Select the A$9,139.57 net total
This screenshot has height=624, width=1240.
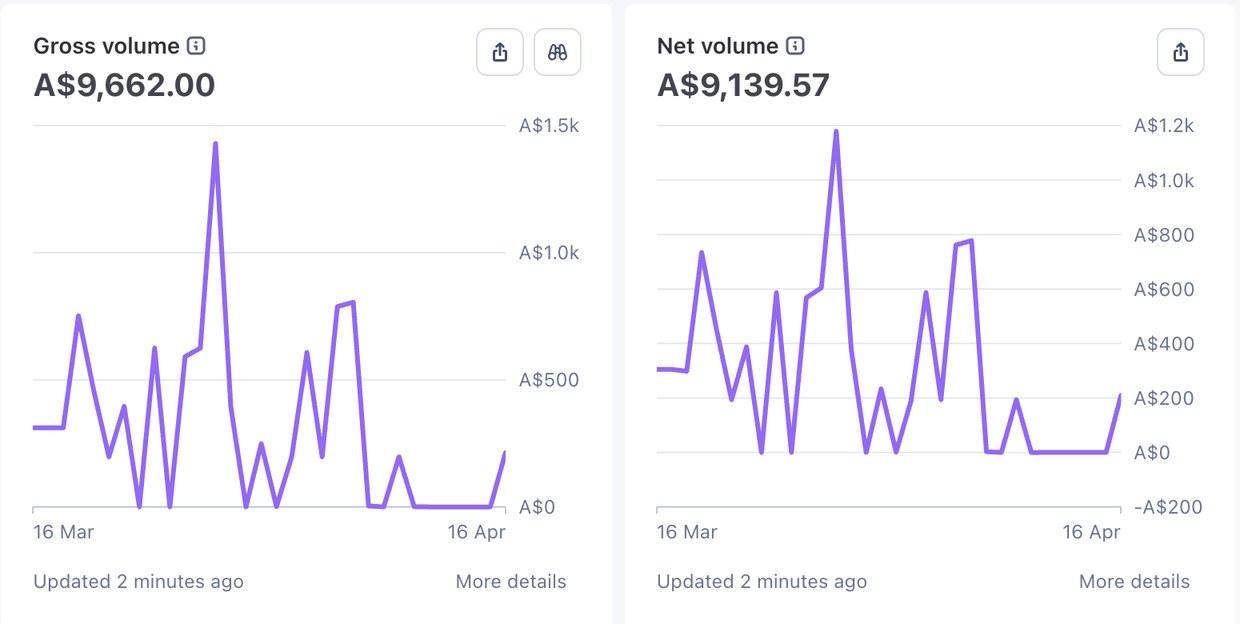click(743, 85)
